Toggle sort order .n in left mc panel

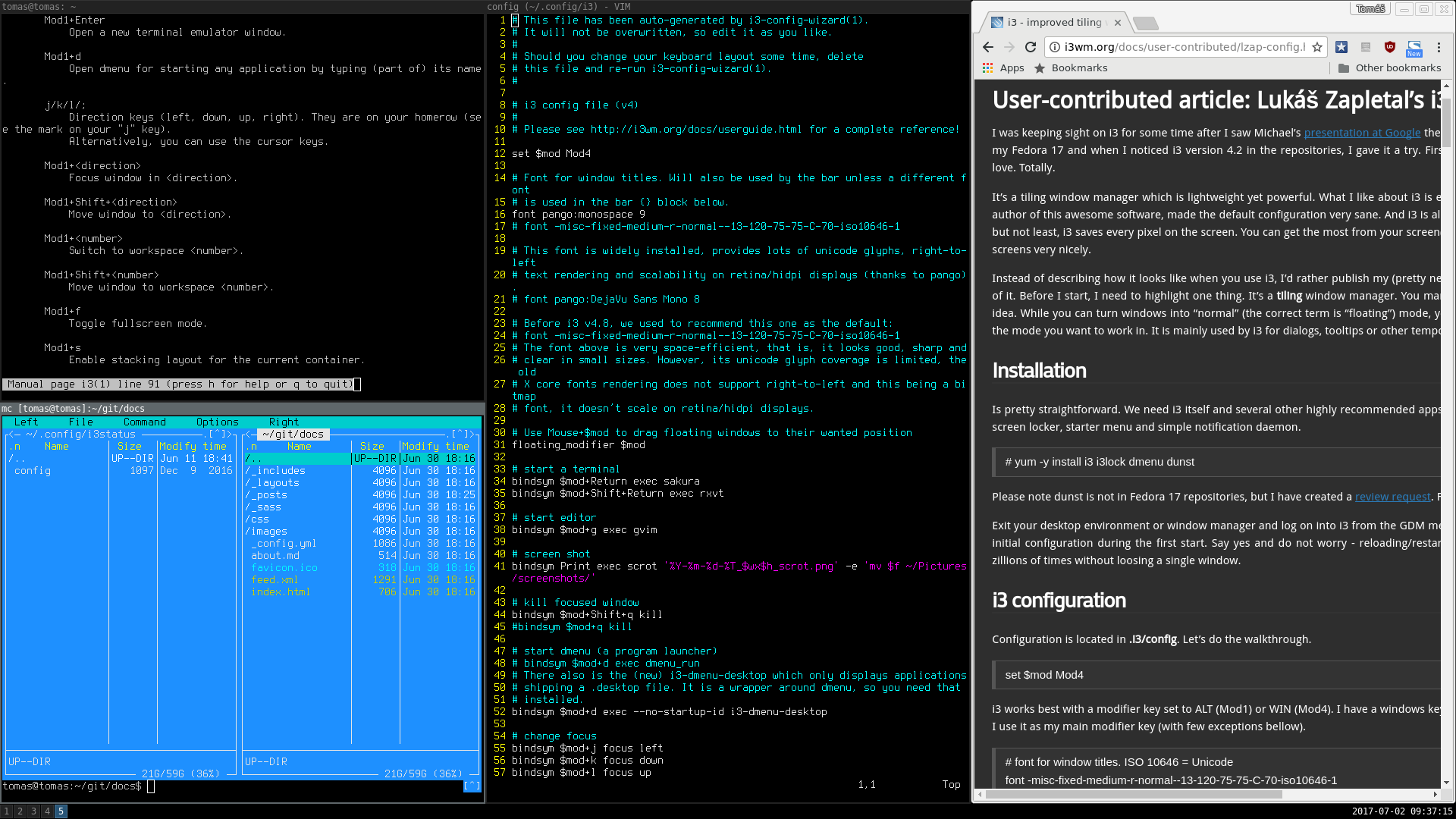(x=14, y=447)
